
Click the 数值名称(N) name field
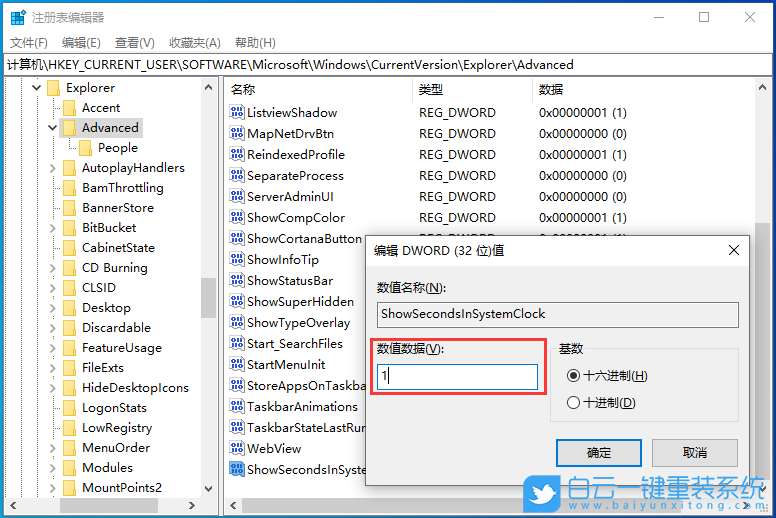(558, 315)
